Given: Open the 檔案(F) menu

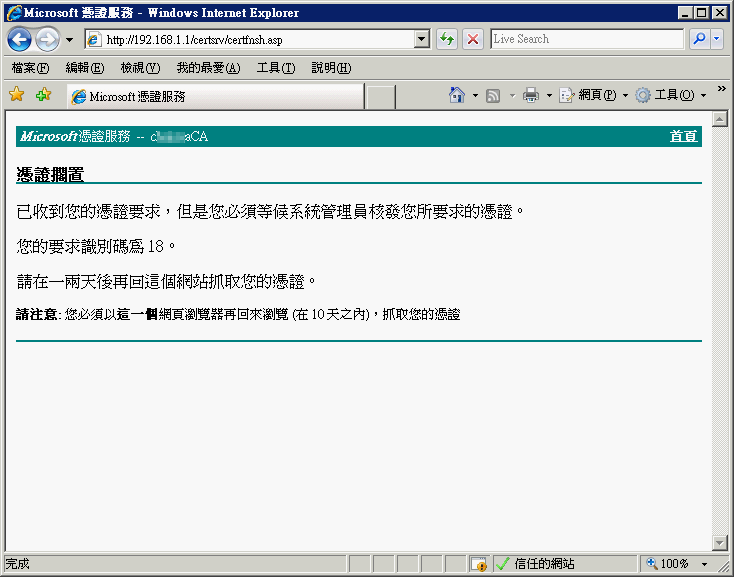Looking at the screenshot, I should [x=30, y=68].
